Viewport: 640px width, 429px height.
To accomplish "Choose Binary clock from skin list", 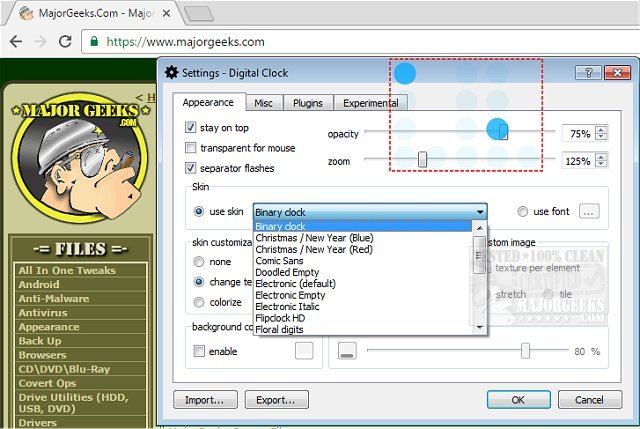I will click(362, 226).
